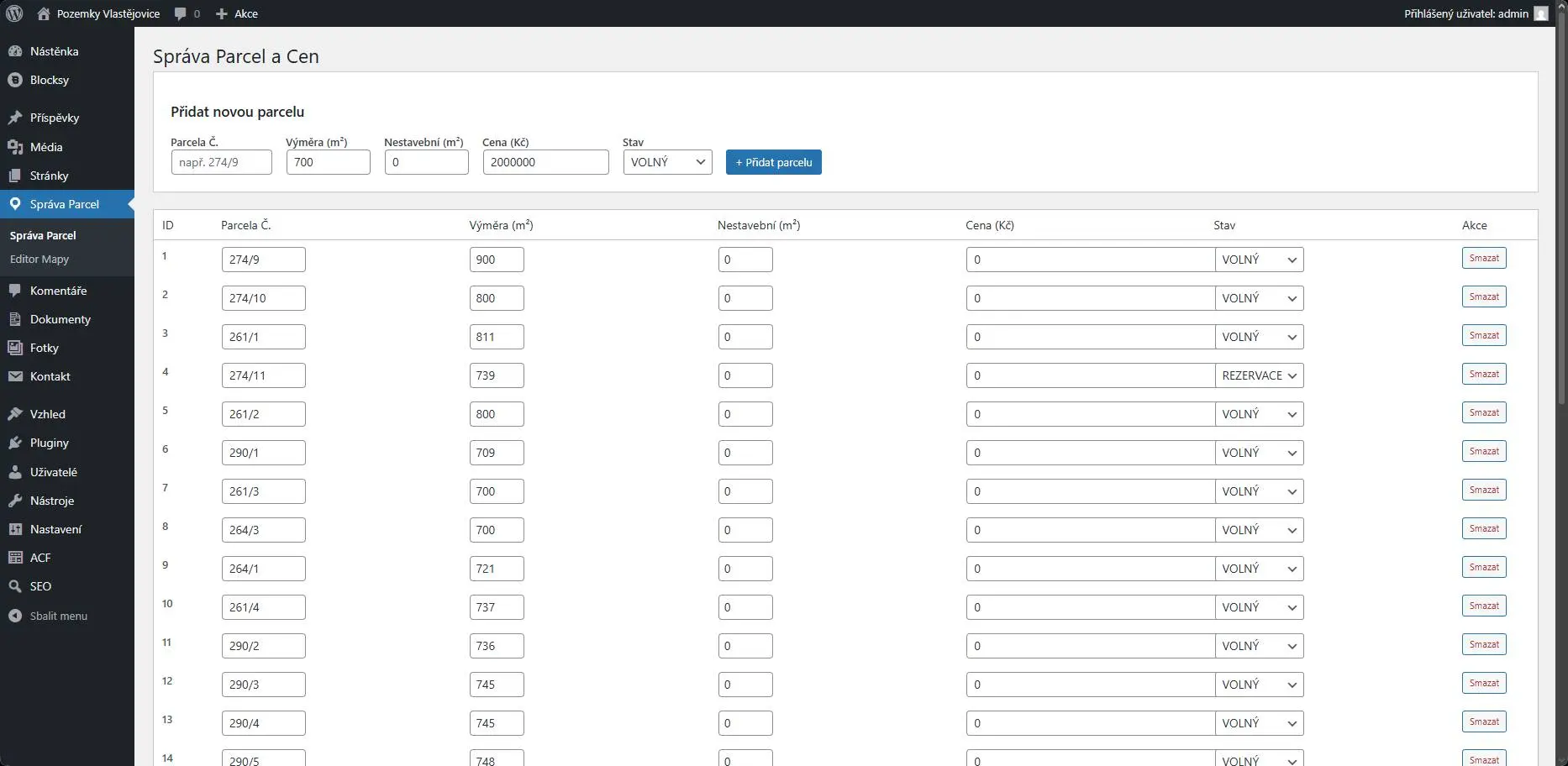Go to Dokumenty menu item
1568x766 pixels.
tap(60, 319)
